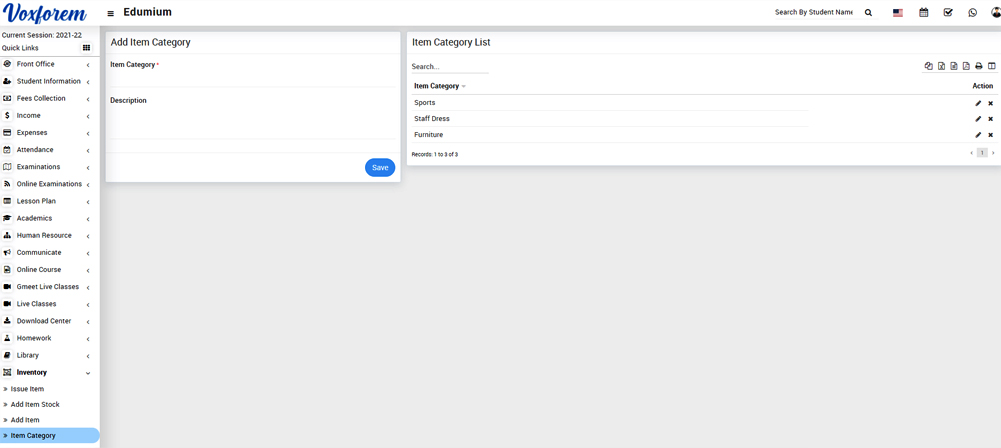Image resolution: width=1001 pixels, height=448 pixels.
Task: Go to Issue Item submenu
Action: pyautogui.click(x=27, y=389)
